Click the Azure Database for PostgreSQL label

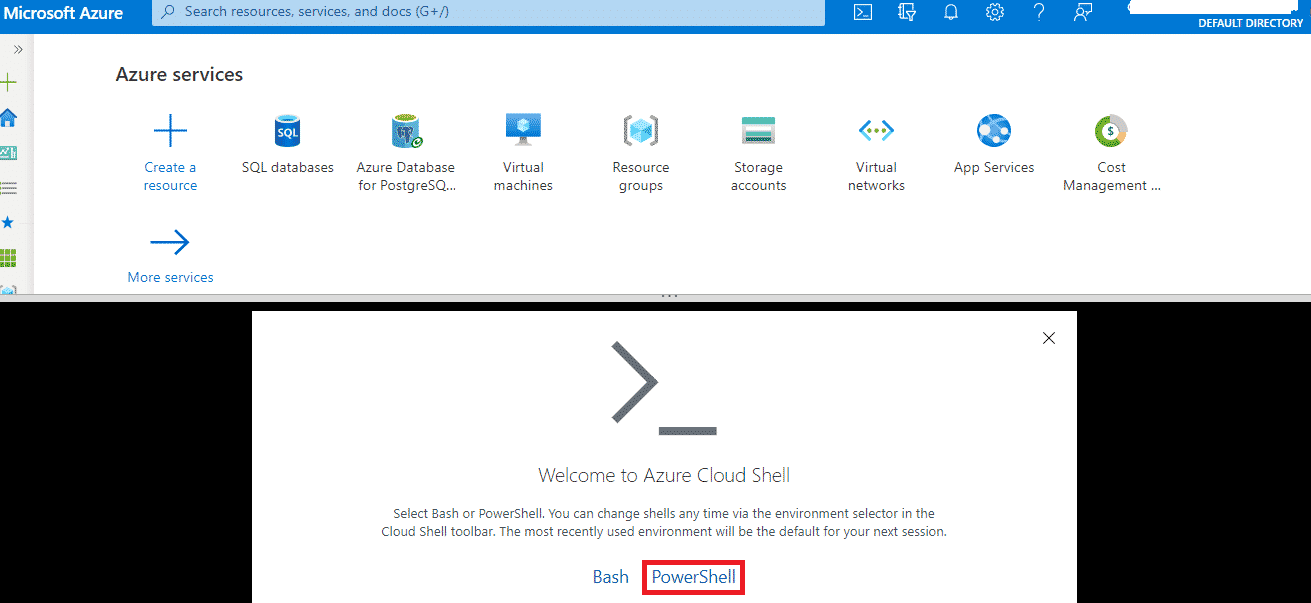(406, 176)
